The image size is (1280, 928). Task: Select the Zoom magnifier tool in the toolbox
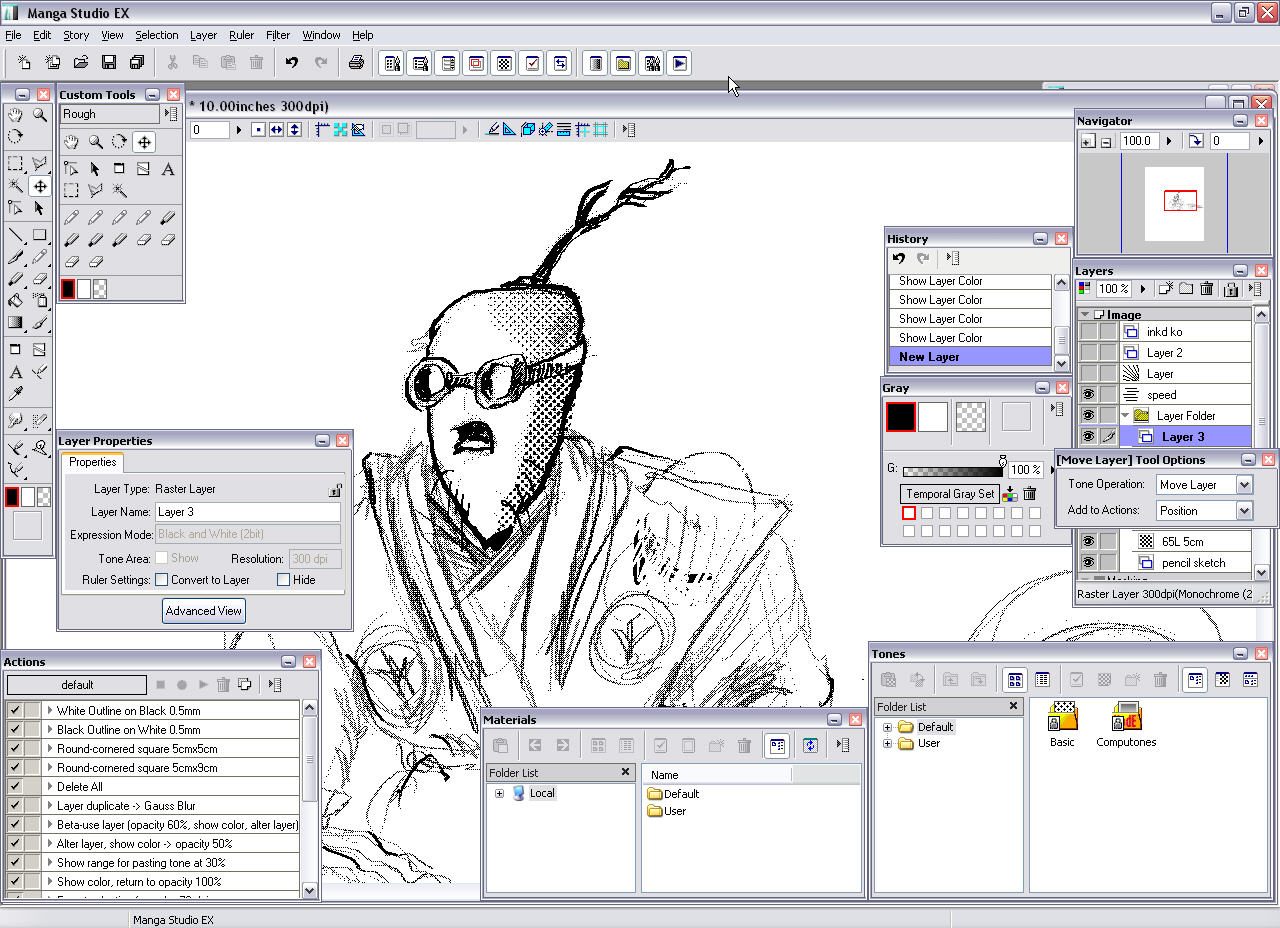tap(40, 115)
